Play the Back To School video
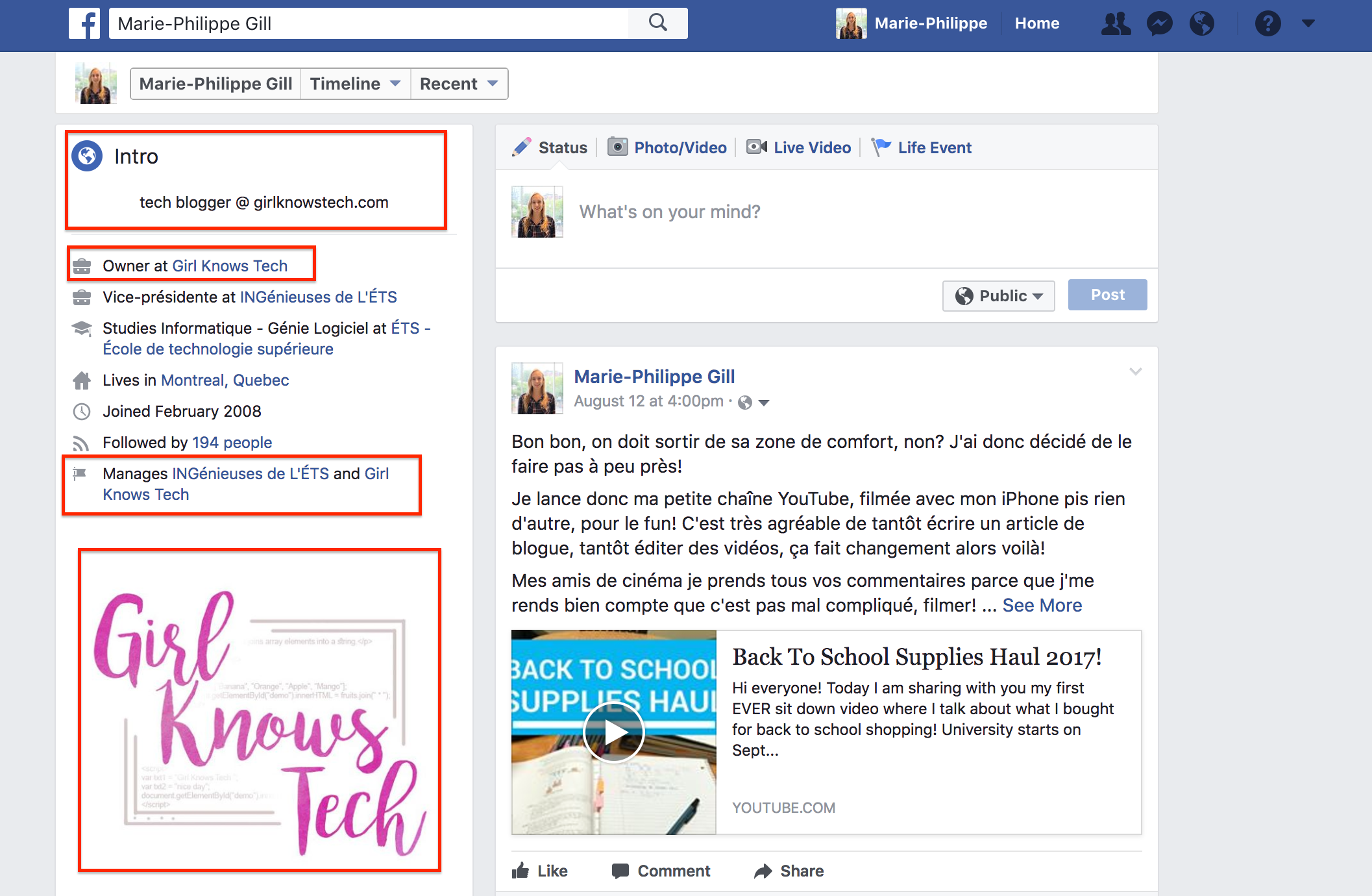Image resolution: width=1372 pixels, height=896 pixels. pos(613,732)
